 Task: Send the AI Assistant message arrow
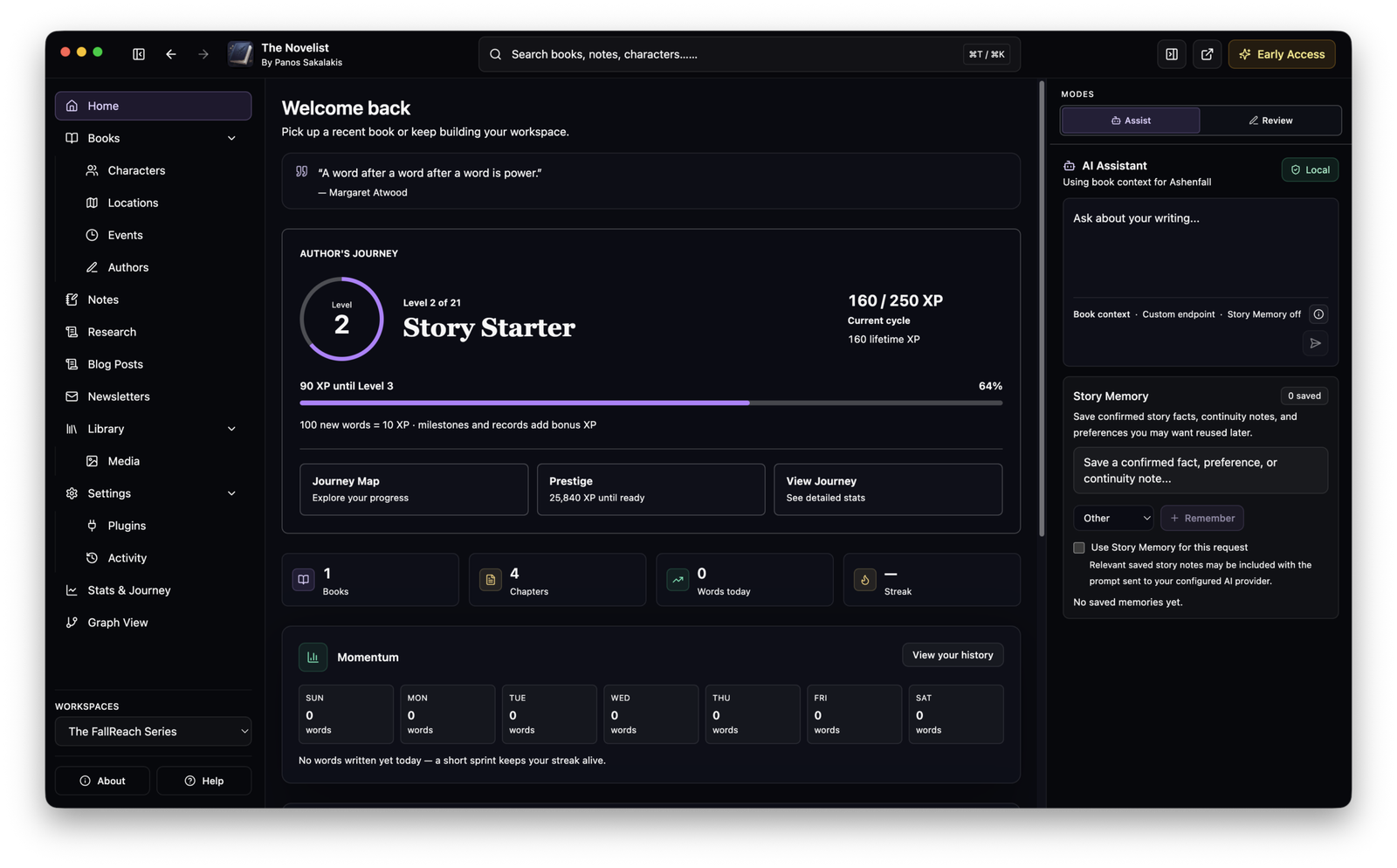[1315, 343]
